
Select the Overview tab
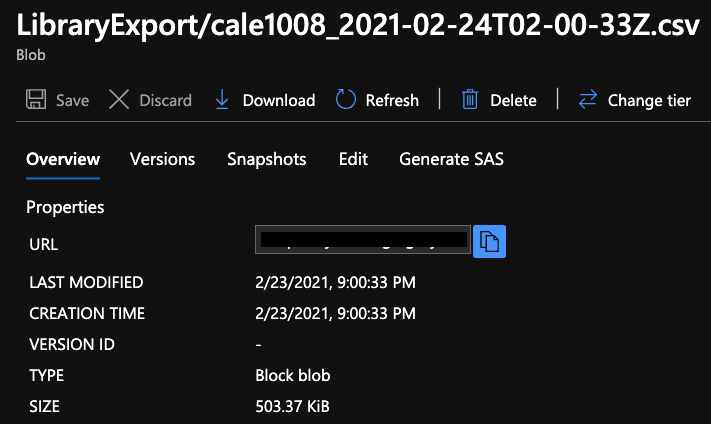pos(63,159)
